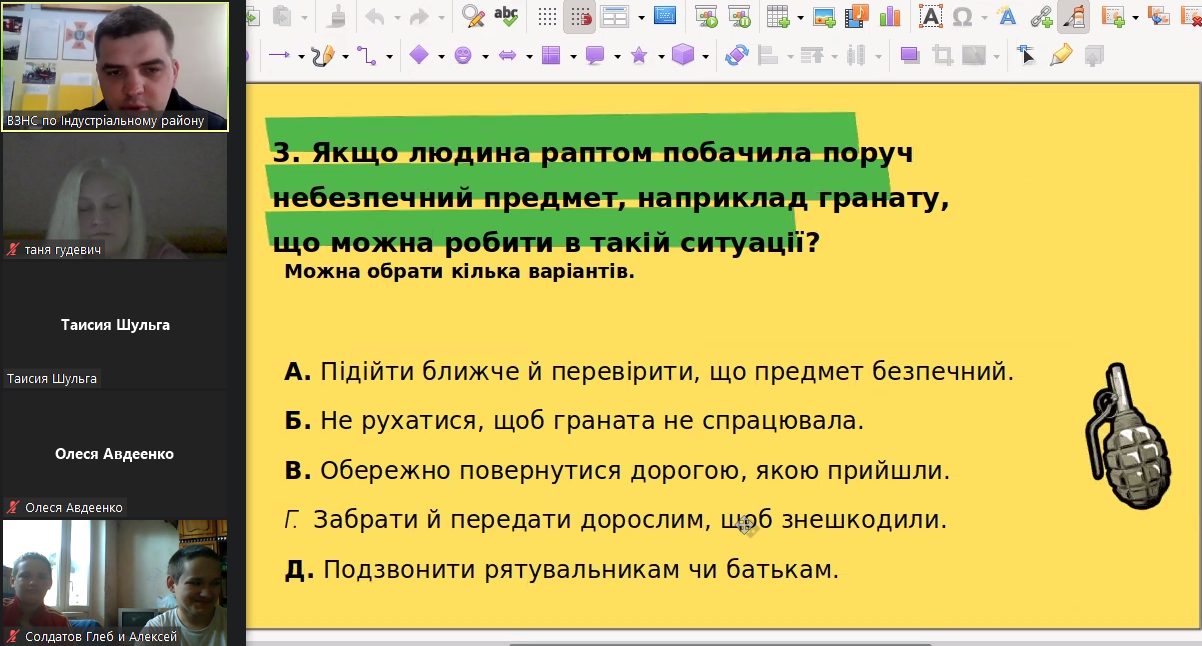Click answer Д. Подзвонити рятувальникам text
The height and width of the screenshot is (646, 1202).
561,570
